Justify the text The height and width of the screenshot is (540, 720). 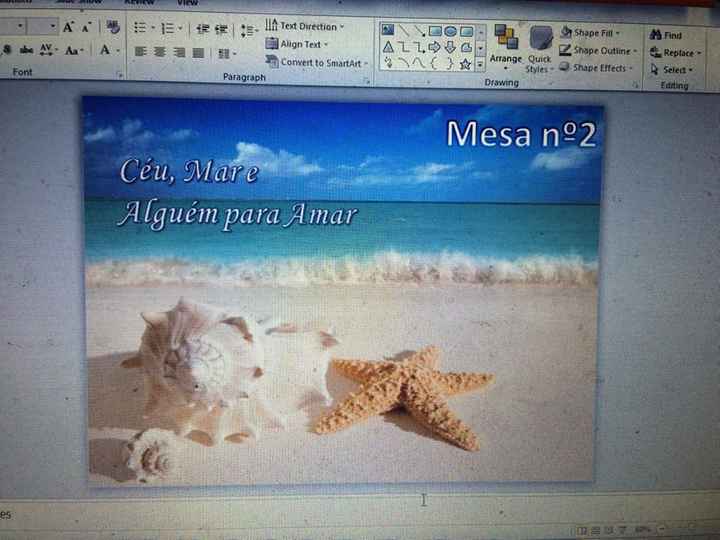[x=198, y=53]
